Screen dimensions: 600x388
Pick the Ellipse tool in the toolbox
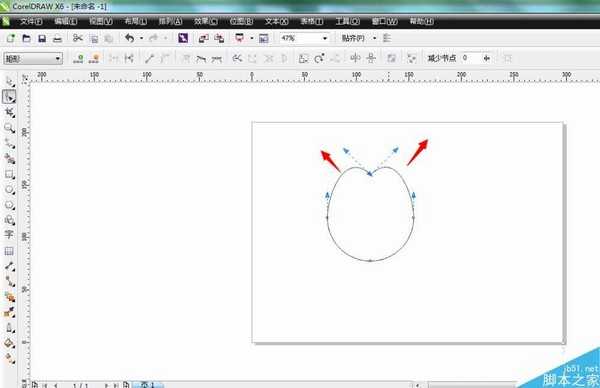coord(9,190)
